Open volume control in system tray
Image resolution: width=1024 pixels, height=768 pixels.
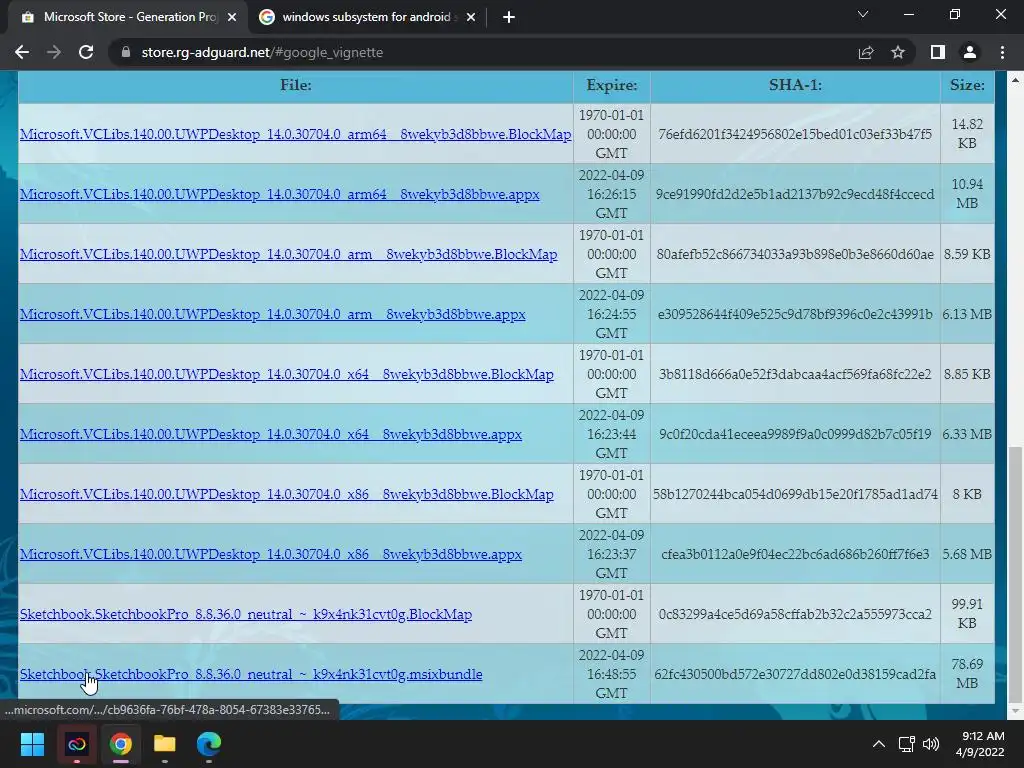point(931,744)
